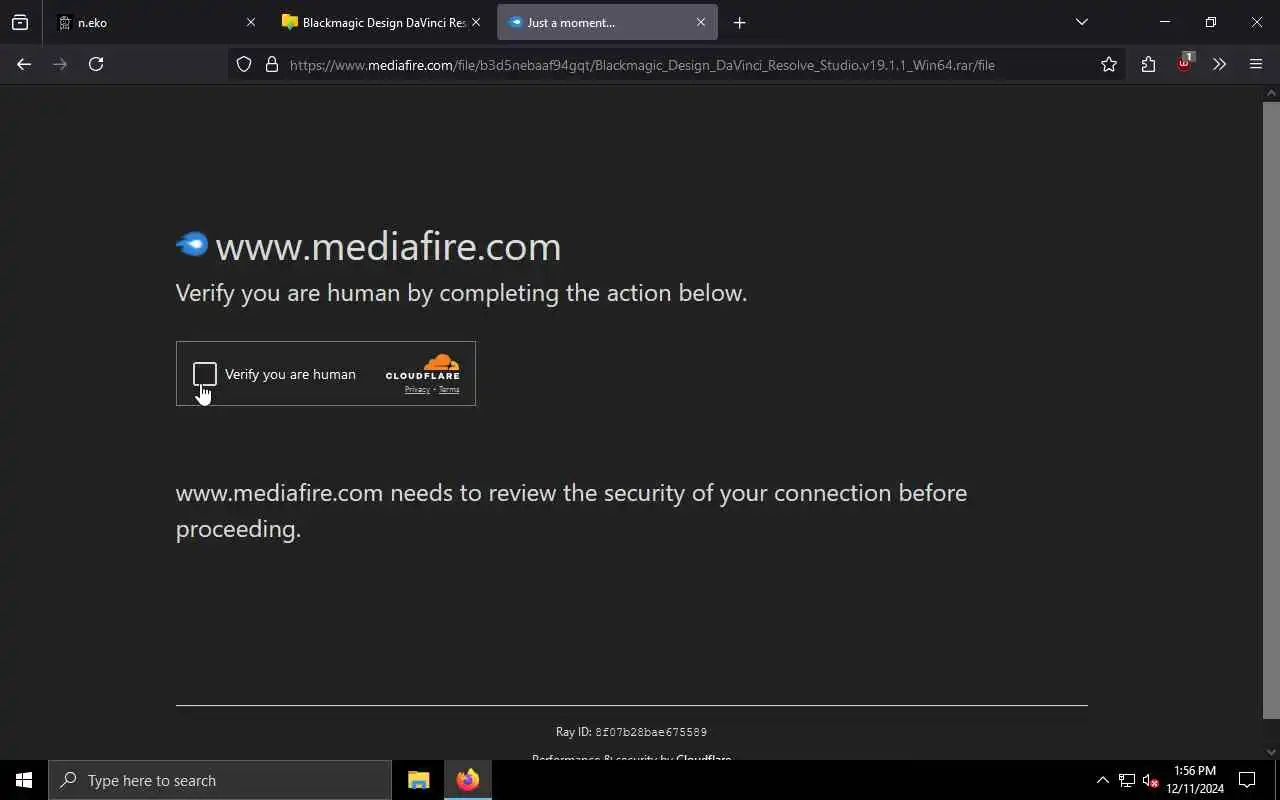Open File Explorer from taskbar
The height and width of the screenshot is (800, 1280).
coord(419,780)
